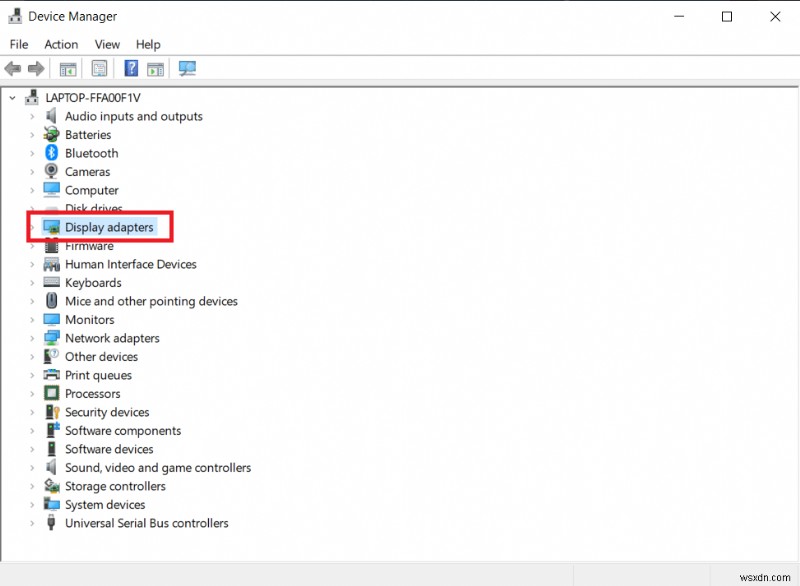
Task: Expand the Sound, video and game controllers node
Action: pyautogui.click(x=31, y=467)
